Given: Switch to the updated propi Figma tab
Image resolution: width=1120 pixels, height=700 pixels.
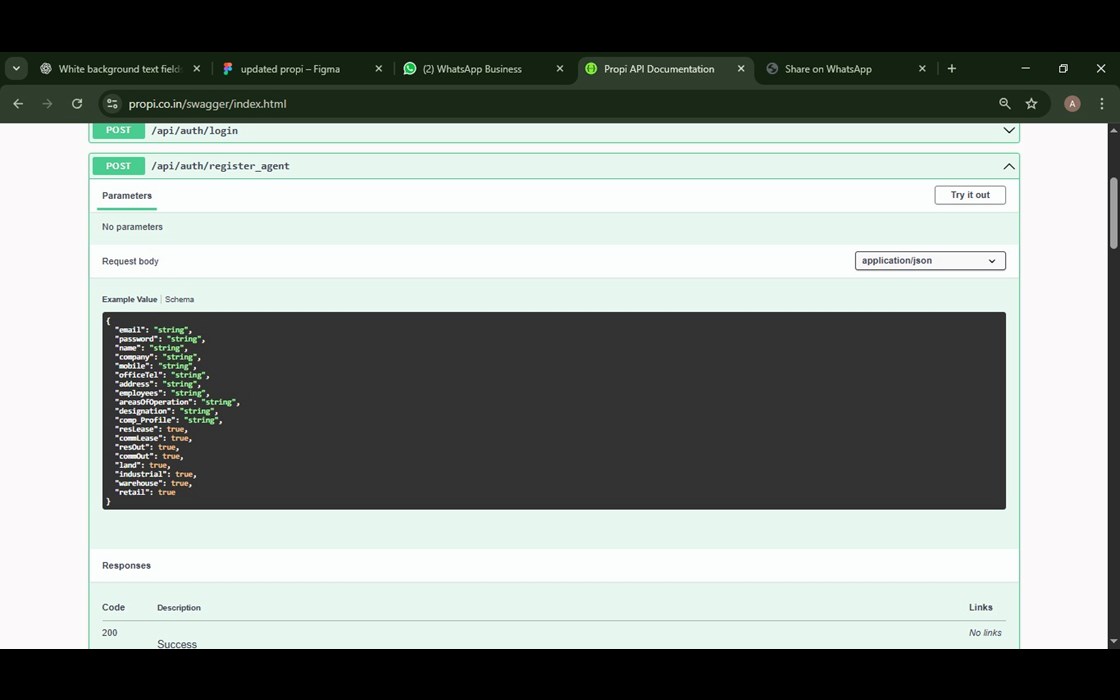Looking at the screenshot, I should pos(290,69).
